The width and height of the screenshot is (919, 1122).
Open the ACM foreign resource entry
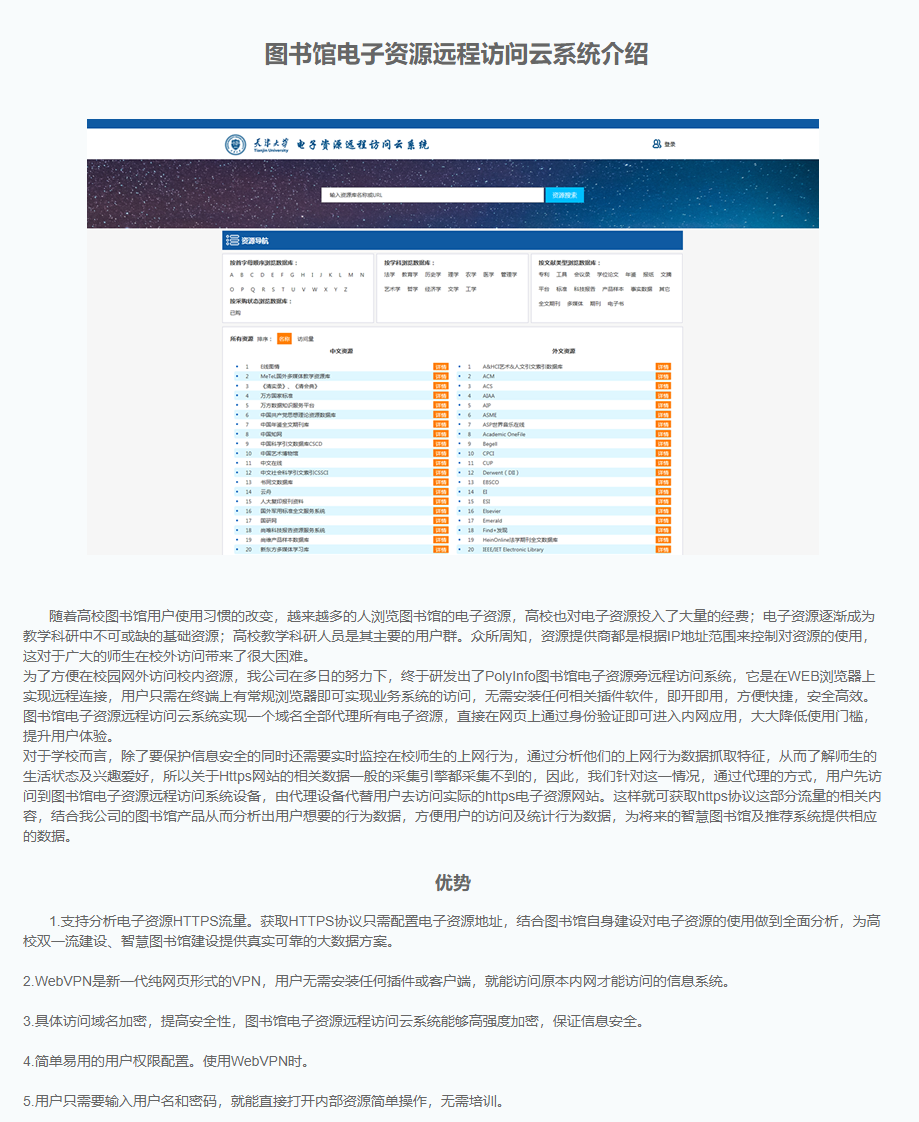(488, 376)
